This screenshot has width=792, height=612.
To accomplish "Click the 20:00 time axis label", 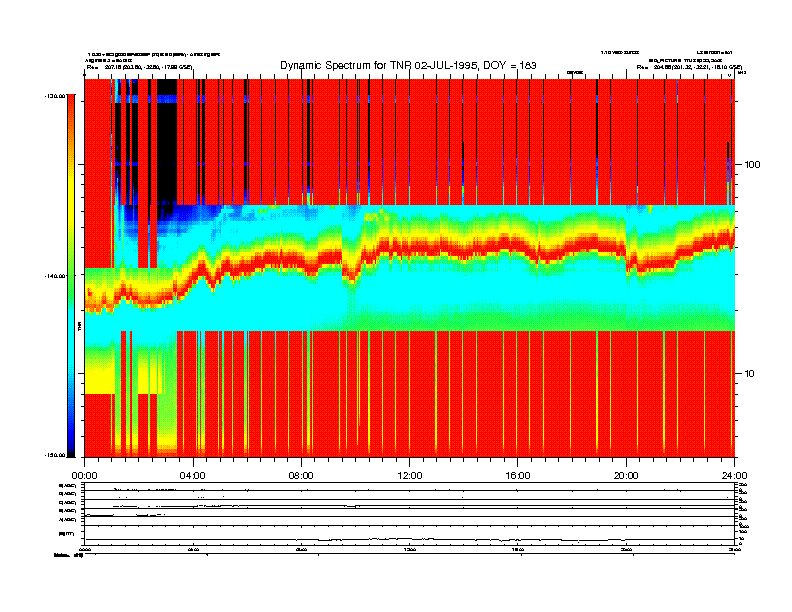I will tap(626, 476).
